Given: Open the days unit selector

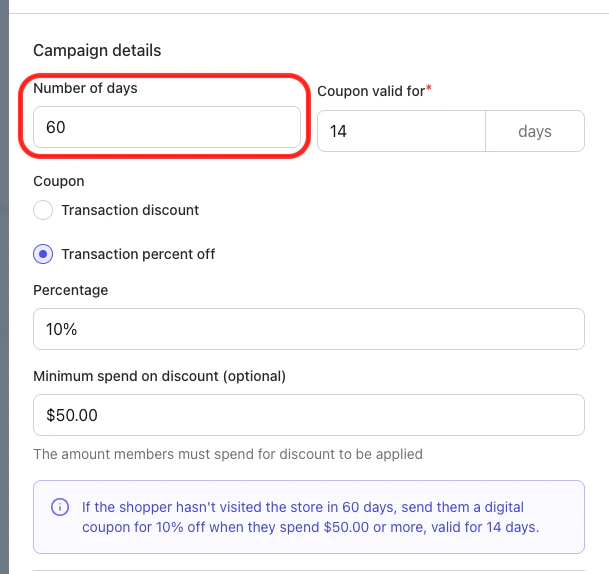Looking at the screenshot, I should pyautogui.click(x=535, y=131).
